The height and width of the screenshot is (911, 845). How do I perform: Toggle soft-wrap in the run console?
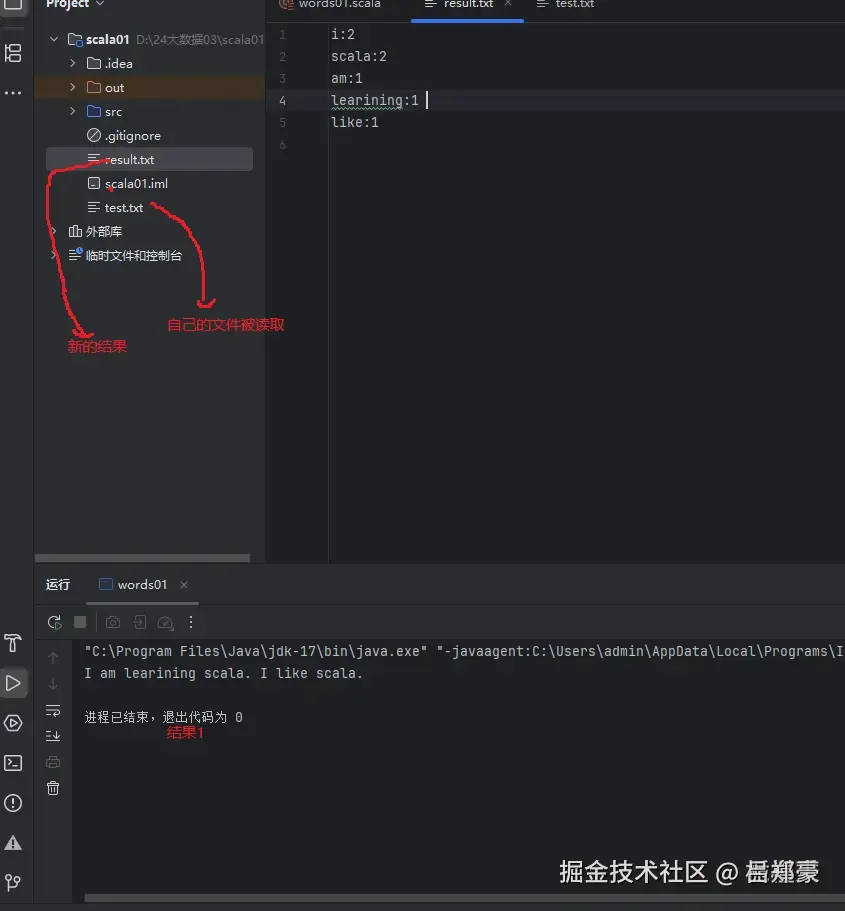53,711
